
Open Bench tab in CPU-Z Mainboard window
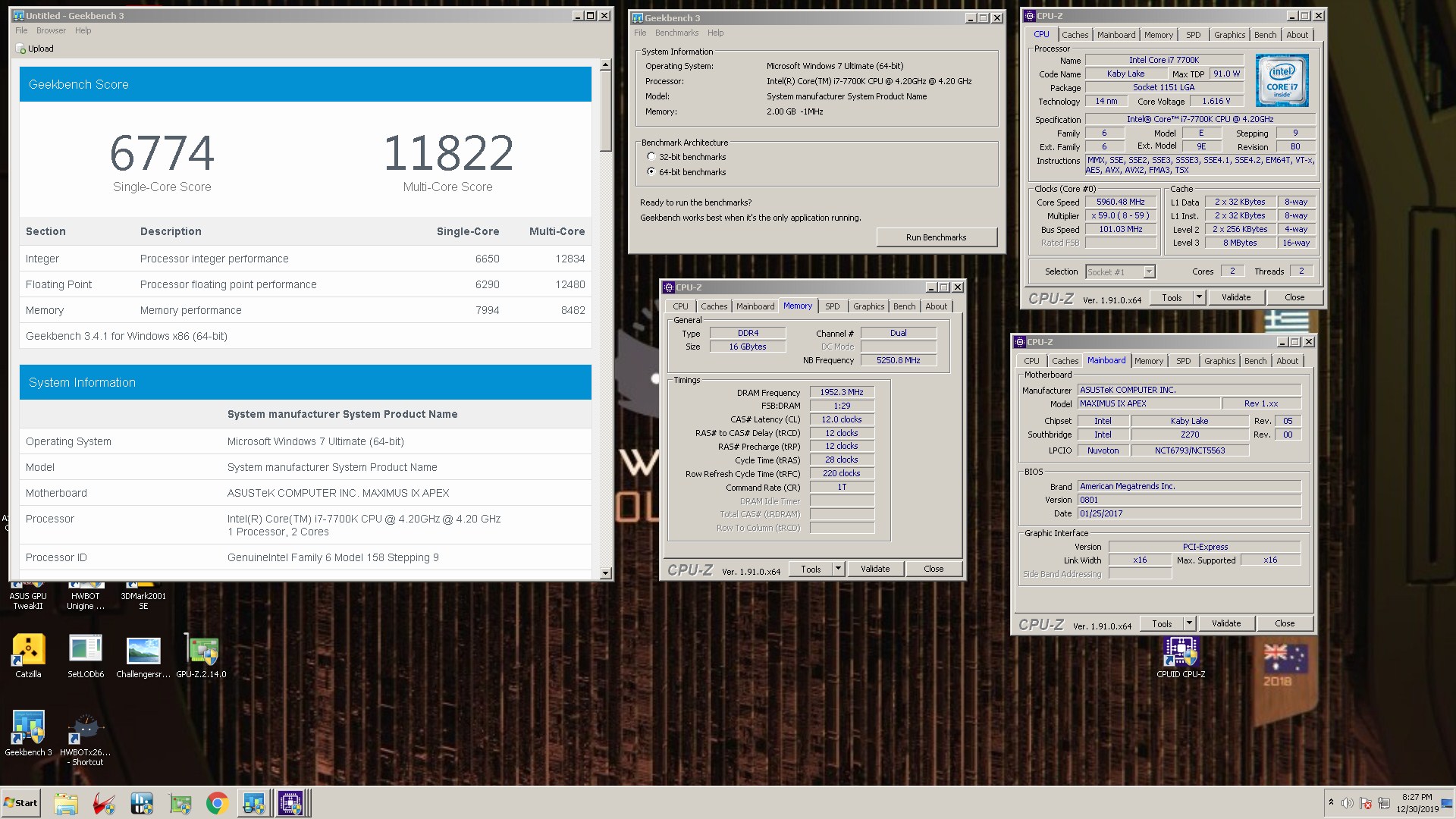click(x=1255, y=361)
